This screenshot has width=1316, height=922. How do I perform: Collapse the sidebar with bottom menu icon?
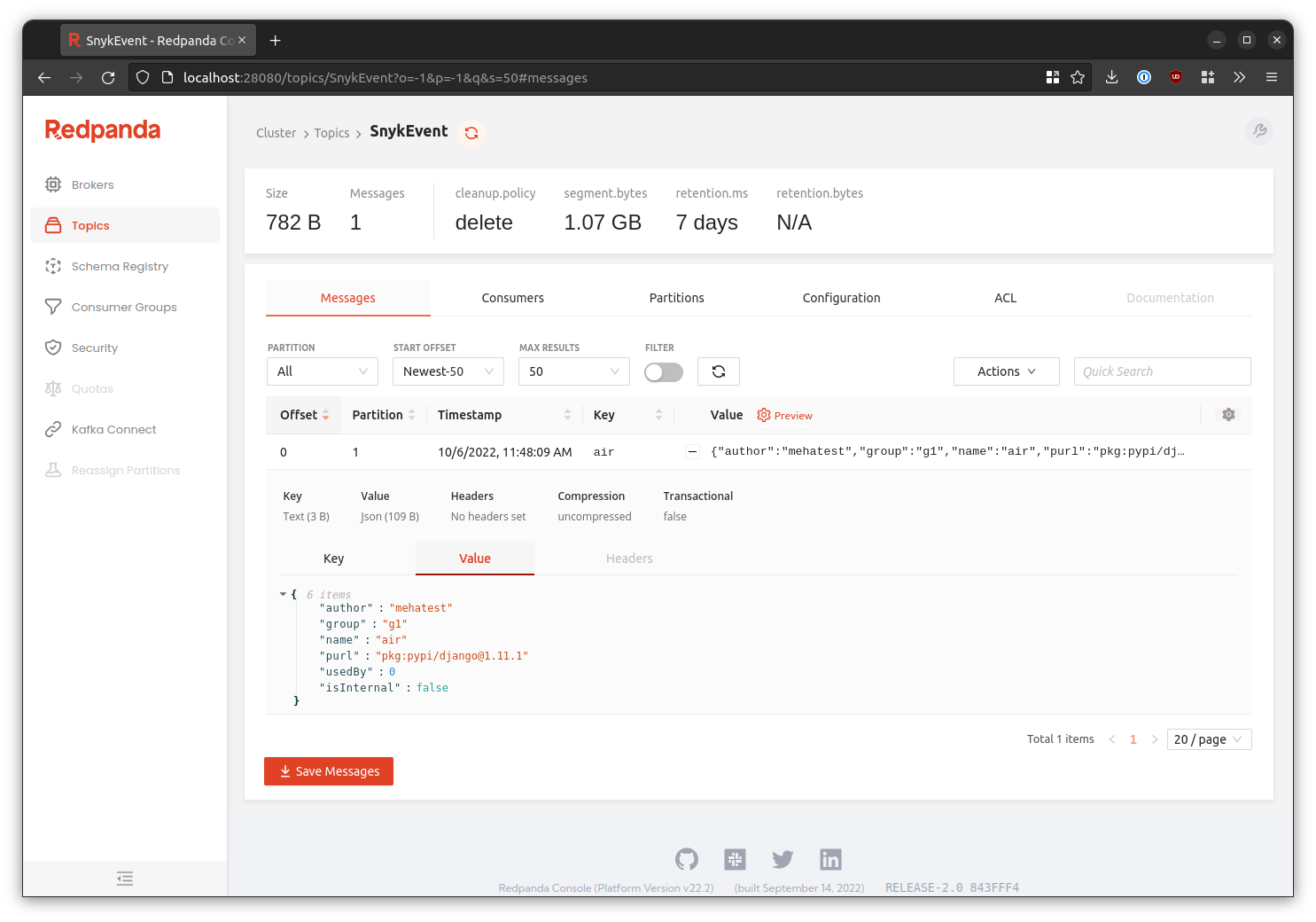click(x=125, y=879)
